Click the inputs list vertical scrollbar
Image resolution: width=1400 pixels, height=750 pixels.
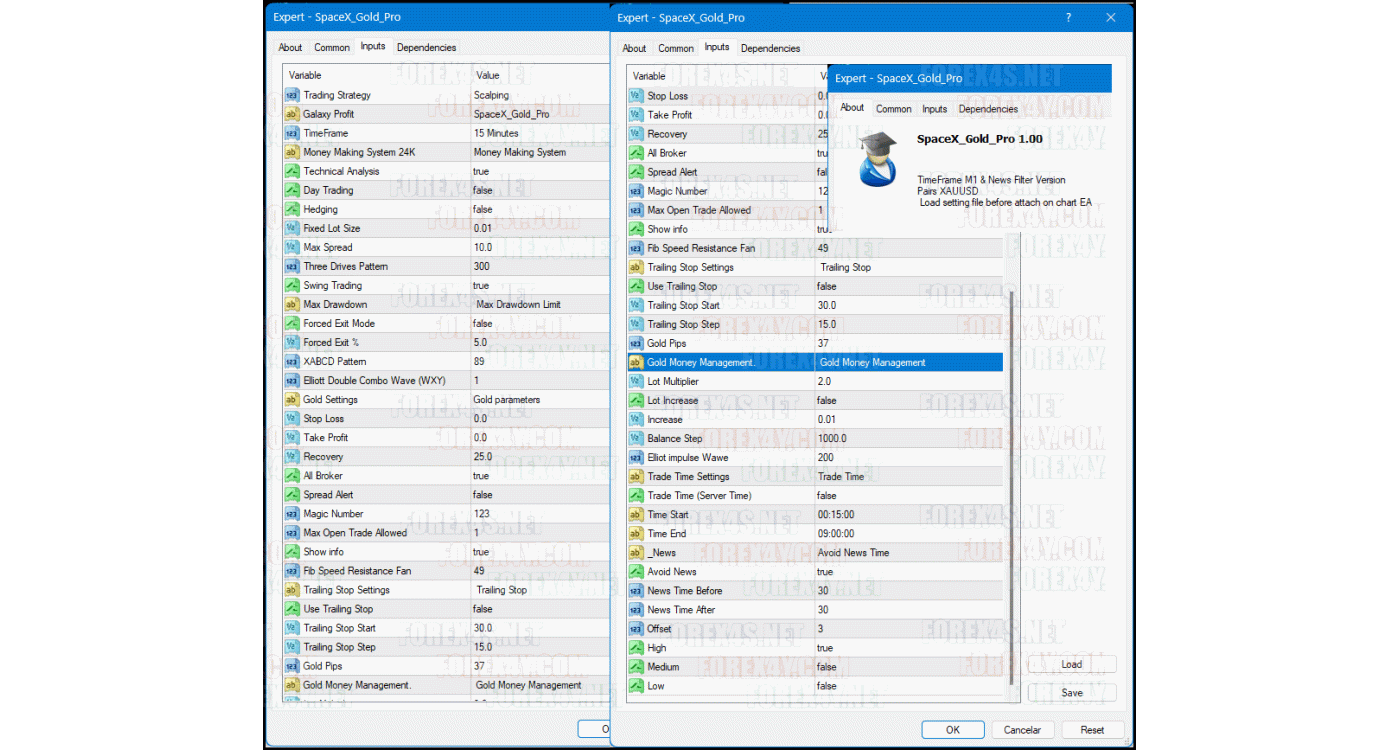point(1012,480)
